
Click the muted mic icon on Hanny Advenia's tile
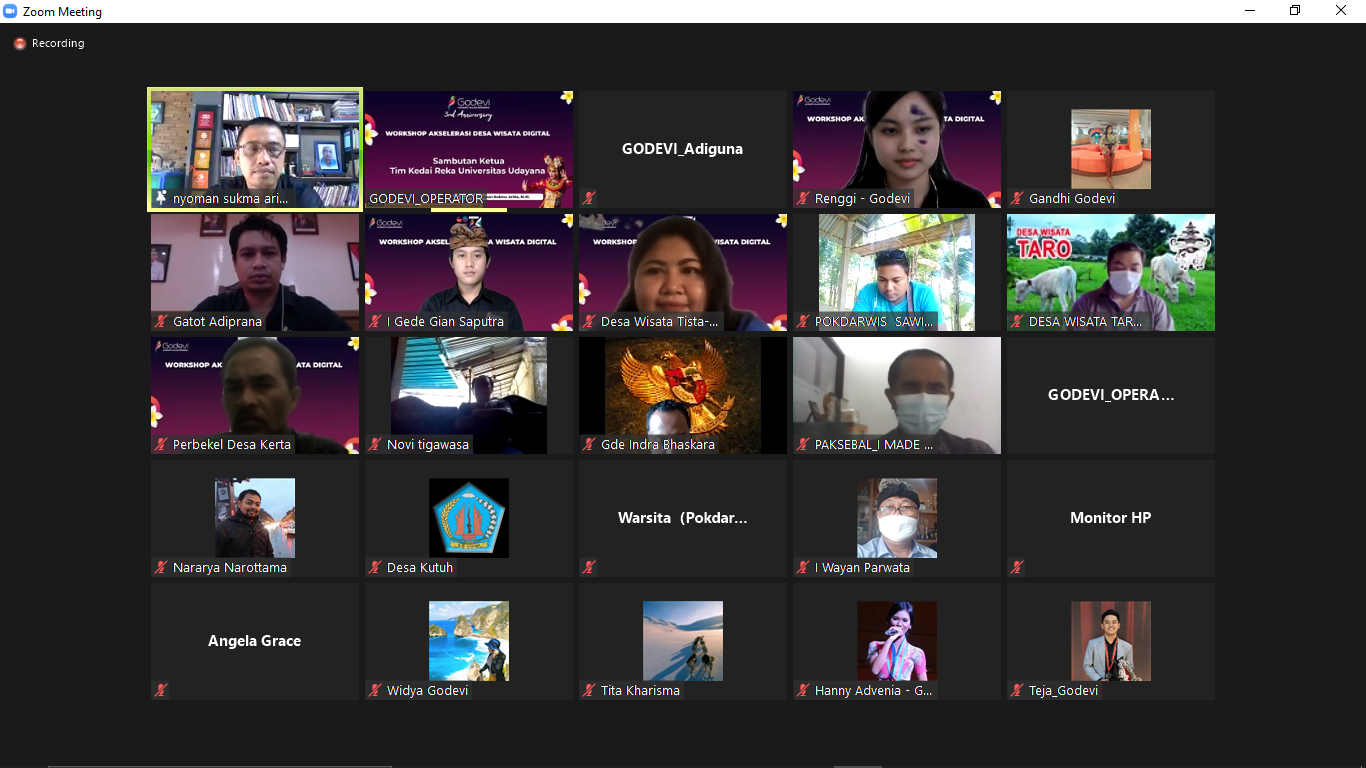click(803, 690)
